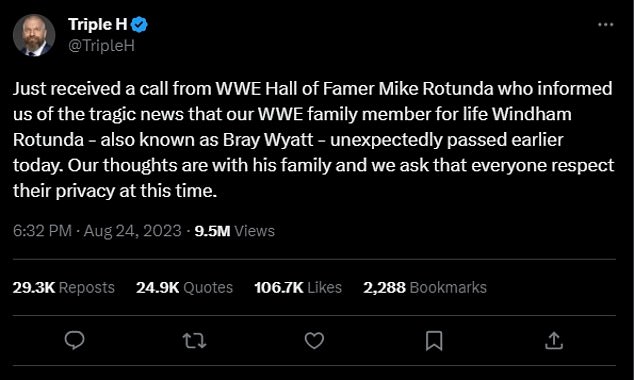Open Triple H's profile picture
634x380 pixels.
pos(34,35)
